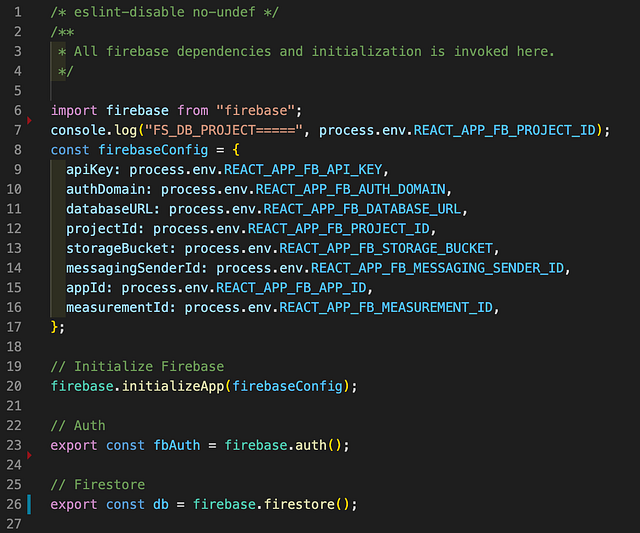Screen dimensions: 640x533
Task: Click the fbAuth constant name
Action: point(179,444)
